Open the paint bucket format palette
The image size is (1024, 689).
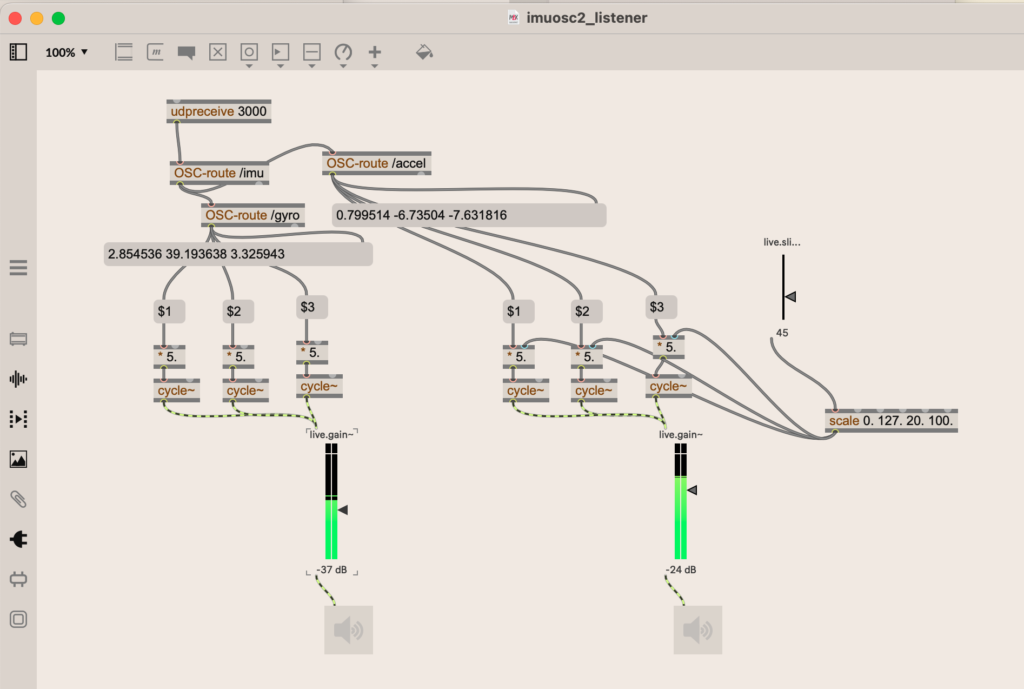click(x=424, y=52)
